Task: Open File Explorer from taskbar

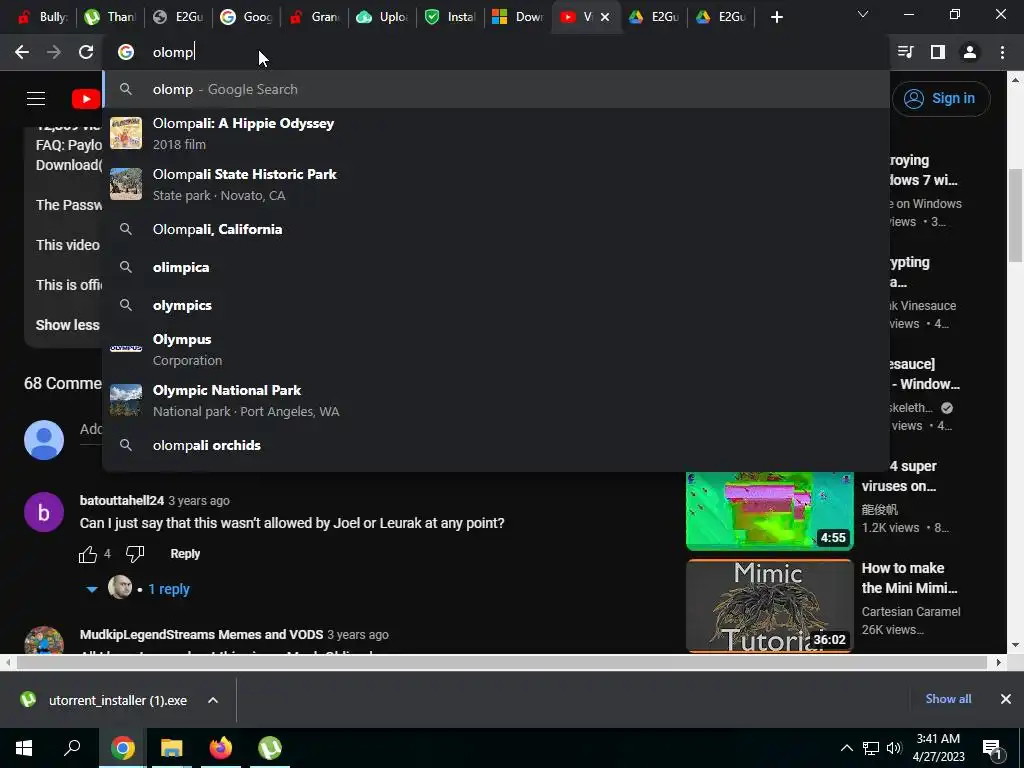Action: 171,748
